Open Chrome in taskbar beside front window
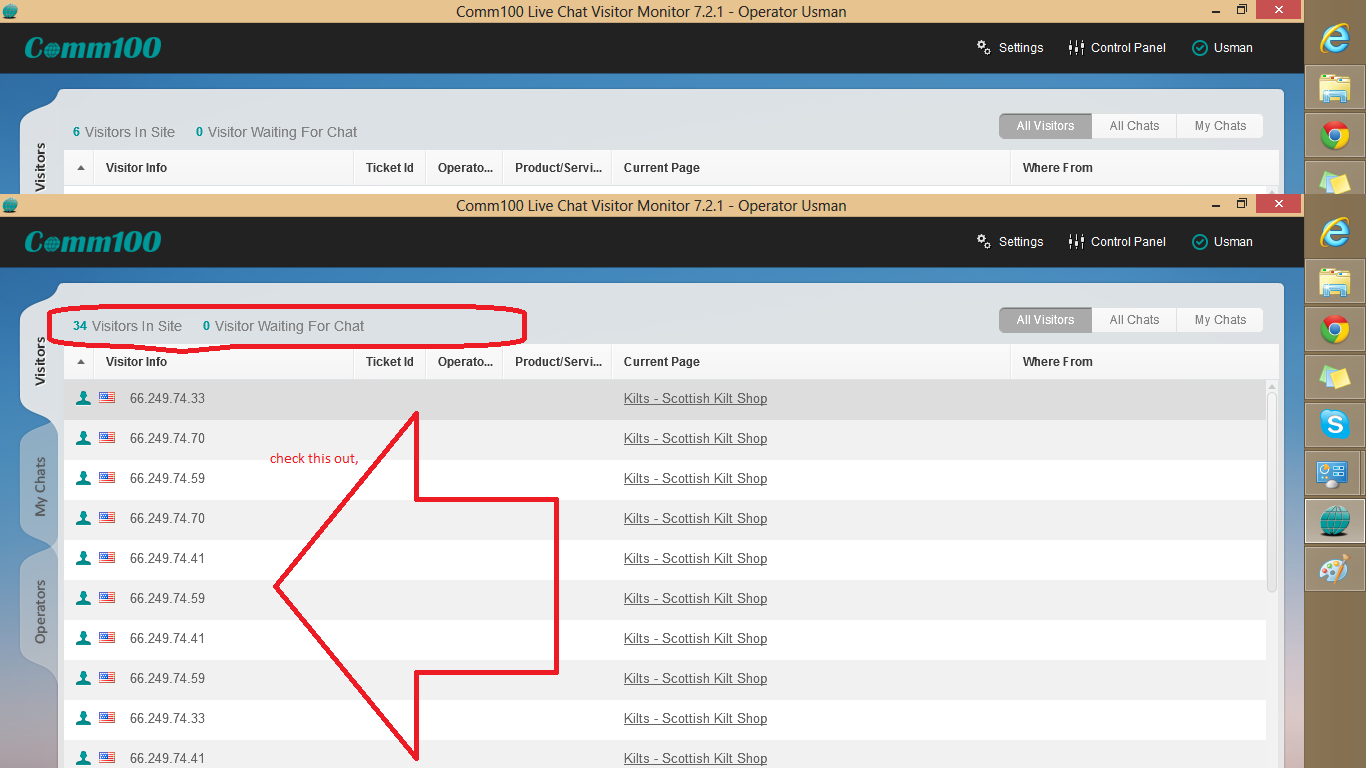 pos(1335,329)
